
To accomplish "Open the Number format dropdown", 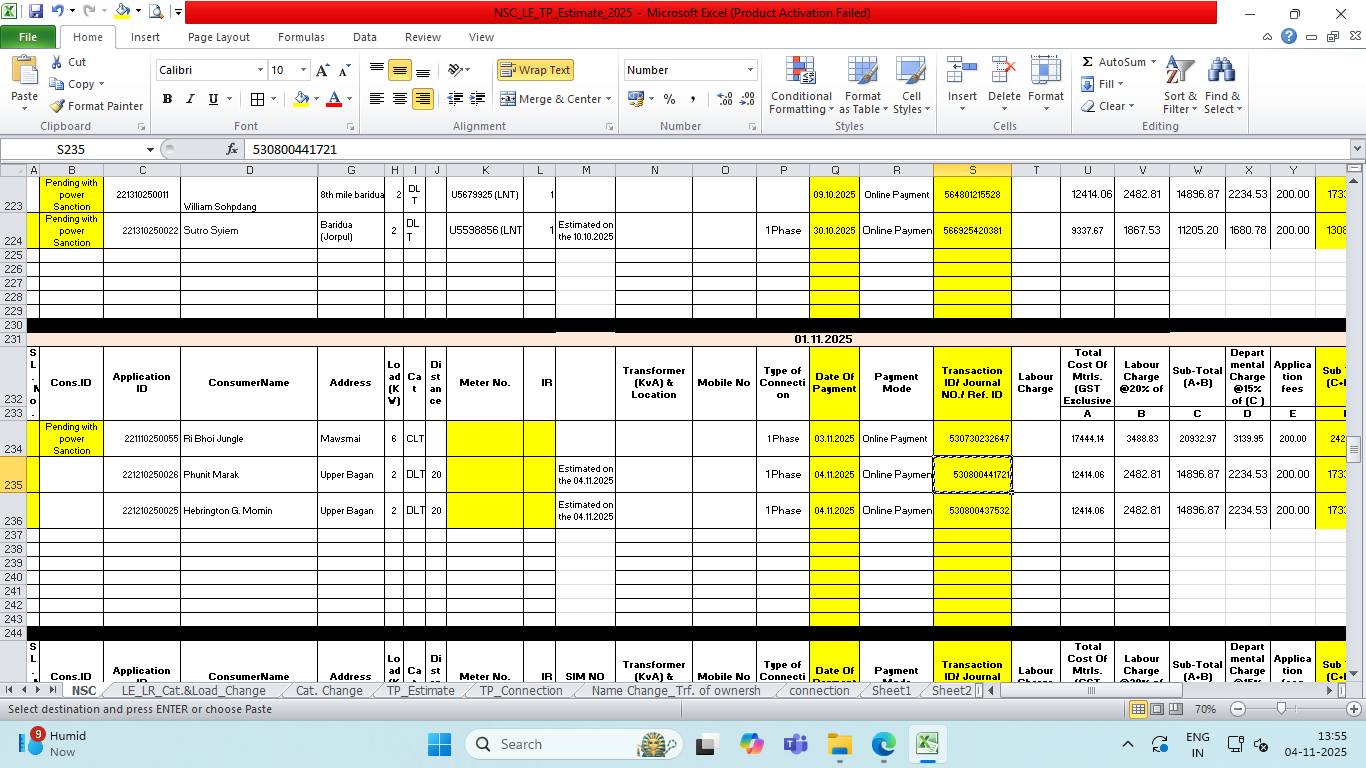I will tap(751, 70).
